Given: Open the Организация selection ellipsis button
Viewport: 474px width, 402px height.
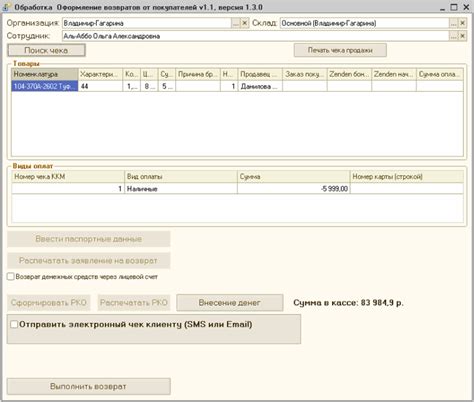Looking at the screenshot, I should [235, 23].
